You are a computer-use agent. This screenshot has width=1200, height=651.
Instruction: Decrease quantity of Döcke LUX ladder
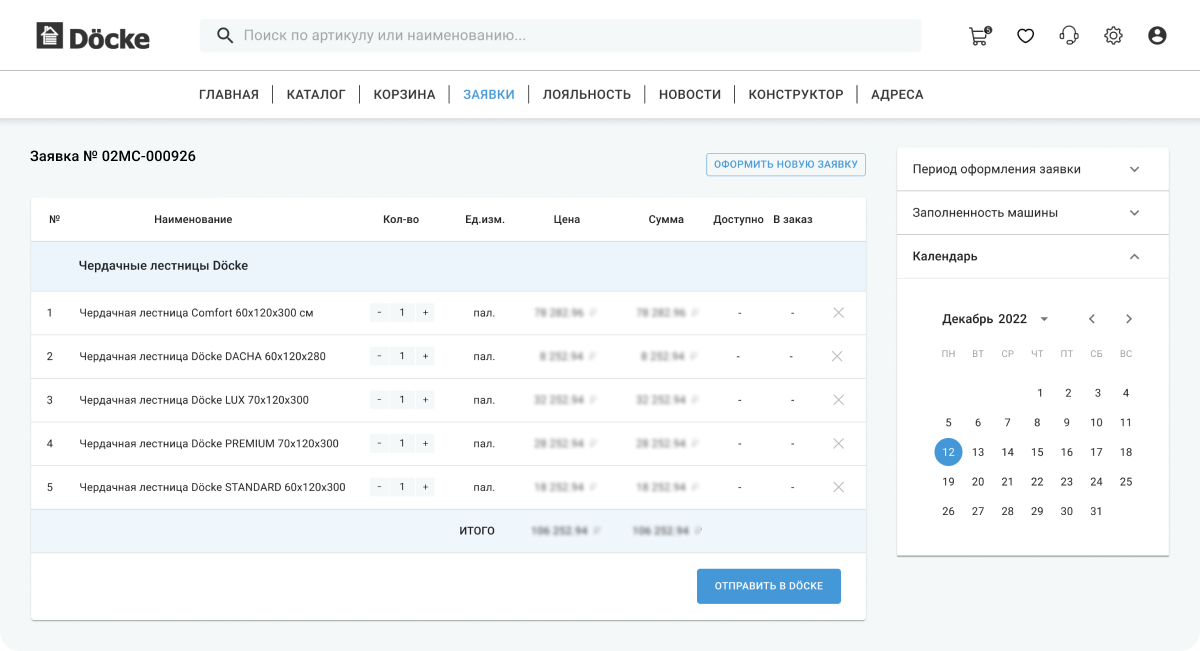(x=379, y=400)
